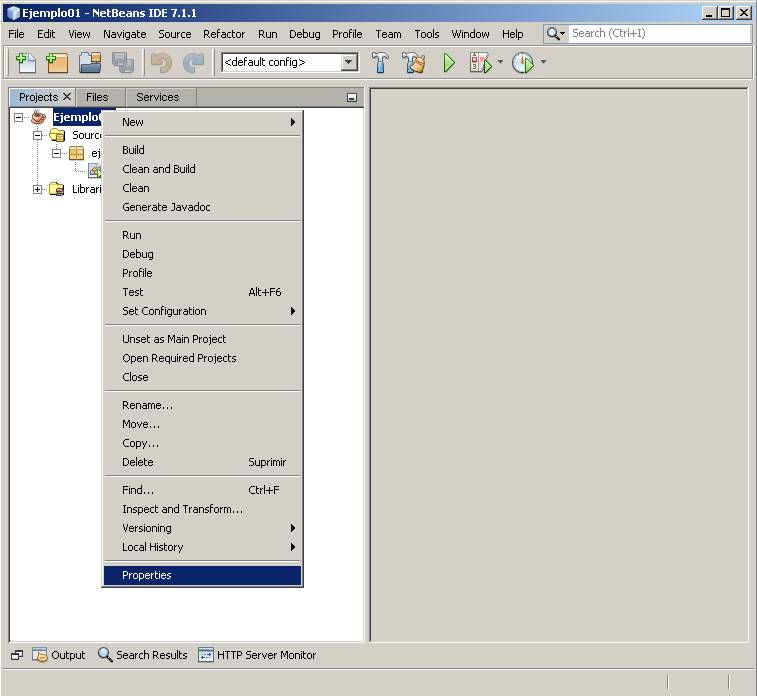Choose Profile from the context menu
757x696 pixels.
tap(202, 273)
